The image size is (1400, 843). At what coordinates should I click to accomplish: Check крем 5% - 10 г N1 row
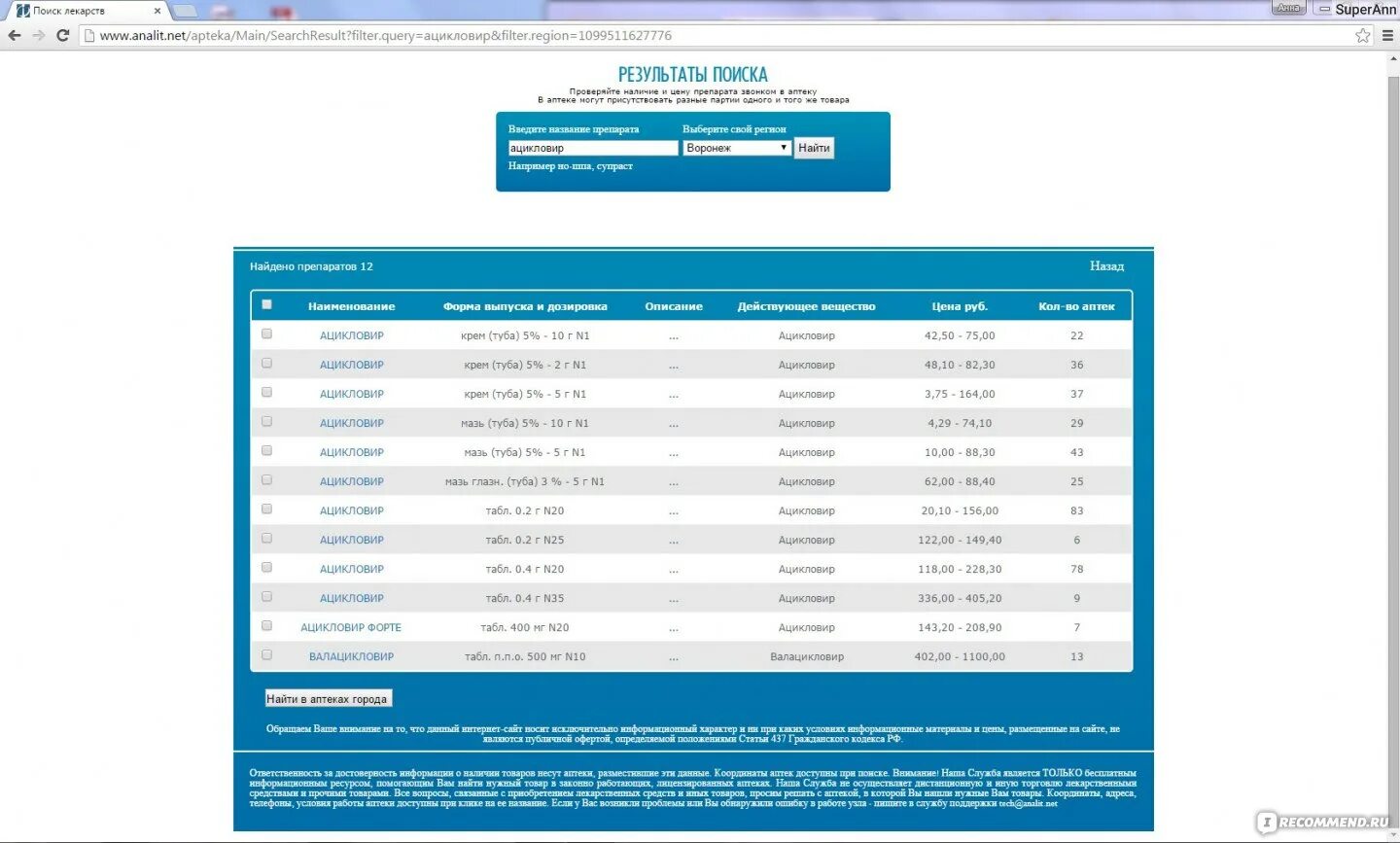pyautogui.click(x=266, y=334)
